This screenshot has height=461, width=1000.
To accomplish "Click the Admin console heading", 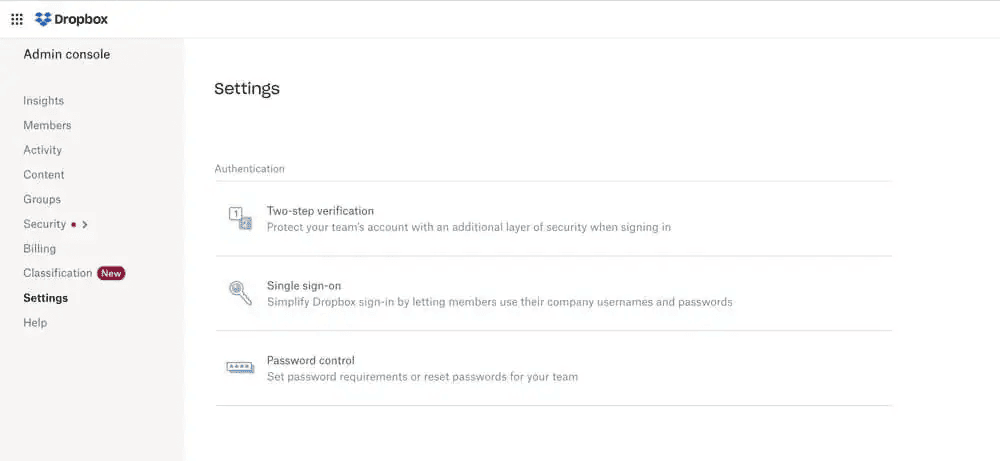I will click(x=67, y=54).
